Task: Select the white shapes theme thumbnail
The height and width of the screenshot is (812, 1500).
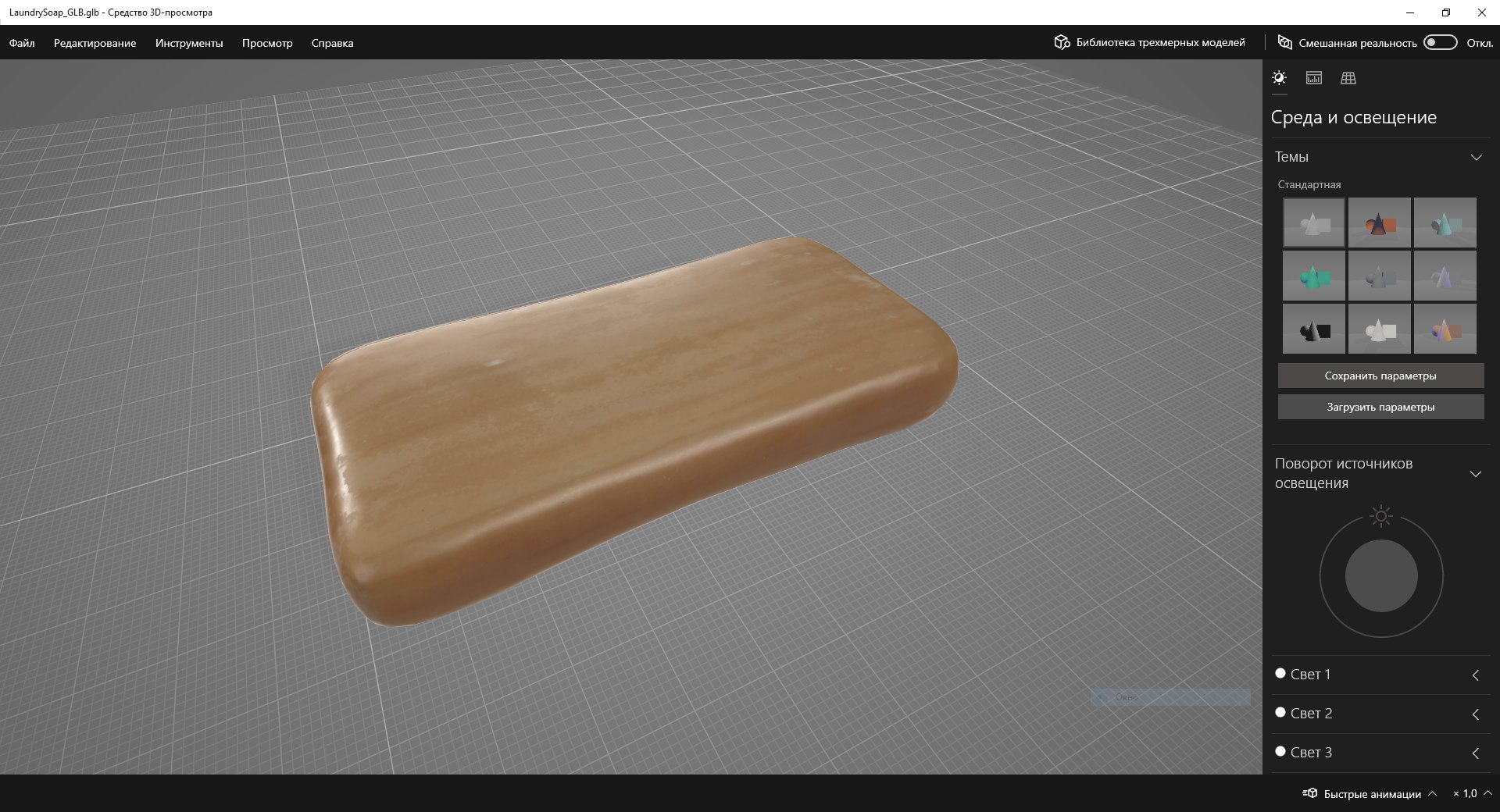Action: click(x=1380, y=329)
